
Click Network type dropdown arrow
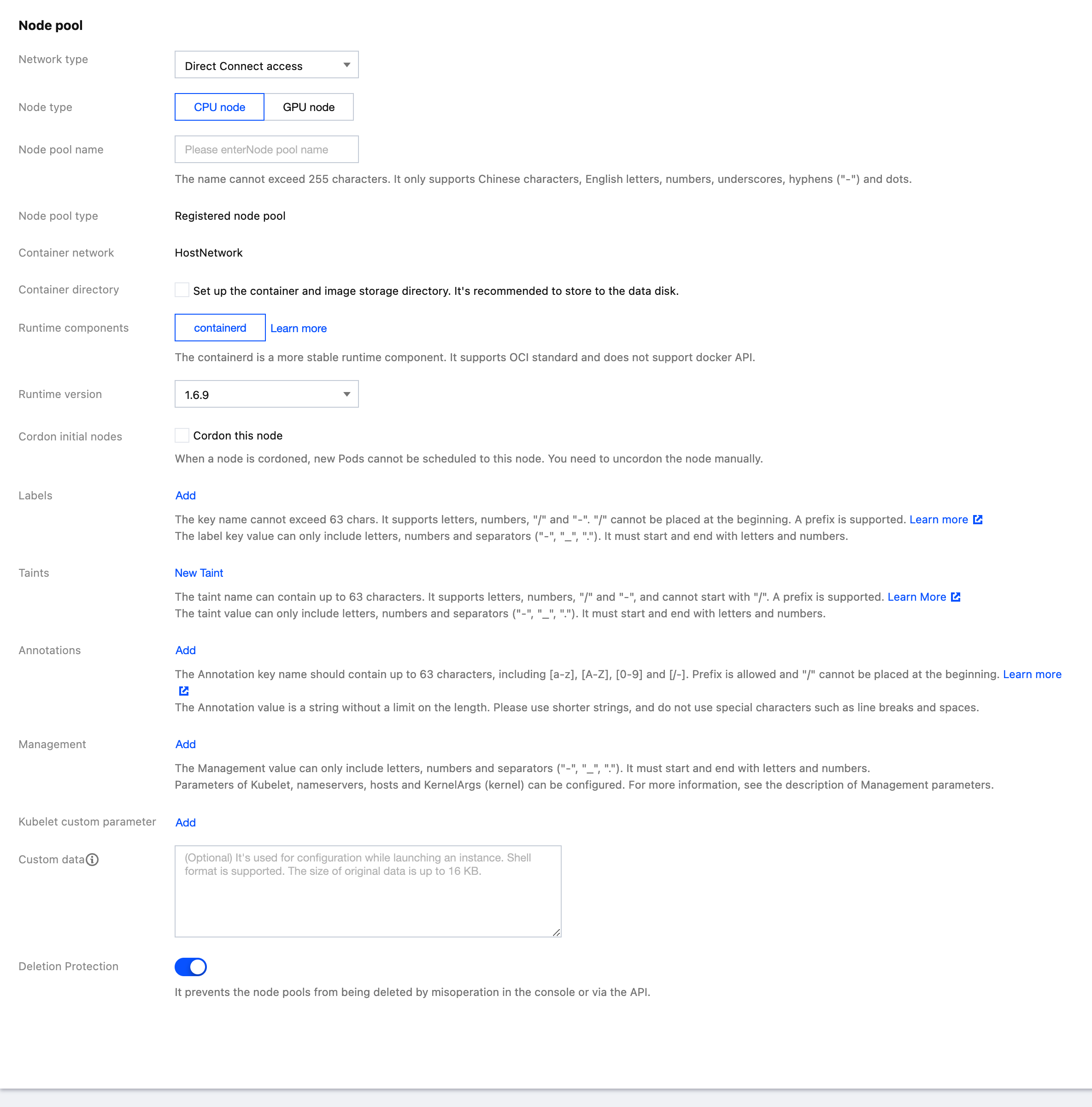coord(346,65)
